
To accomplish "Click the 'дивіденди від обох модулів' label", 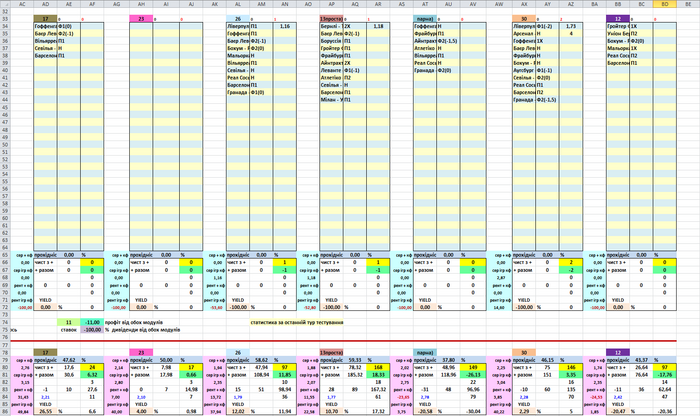I will coord(146,330).
